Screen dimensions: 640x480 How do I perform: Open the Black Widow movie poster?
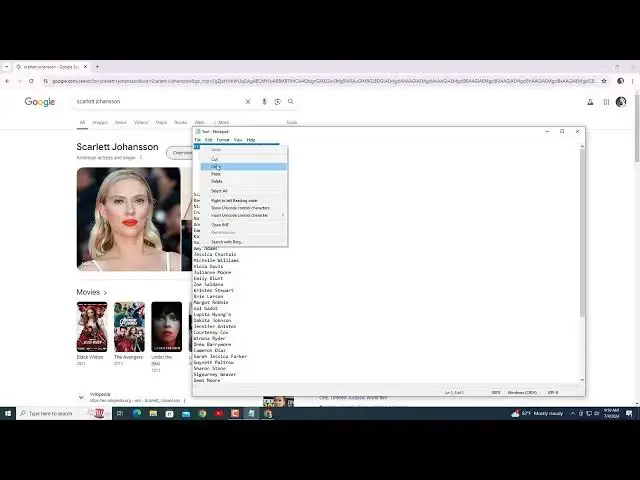(x=92, y=327)
